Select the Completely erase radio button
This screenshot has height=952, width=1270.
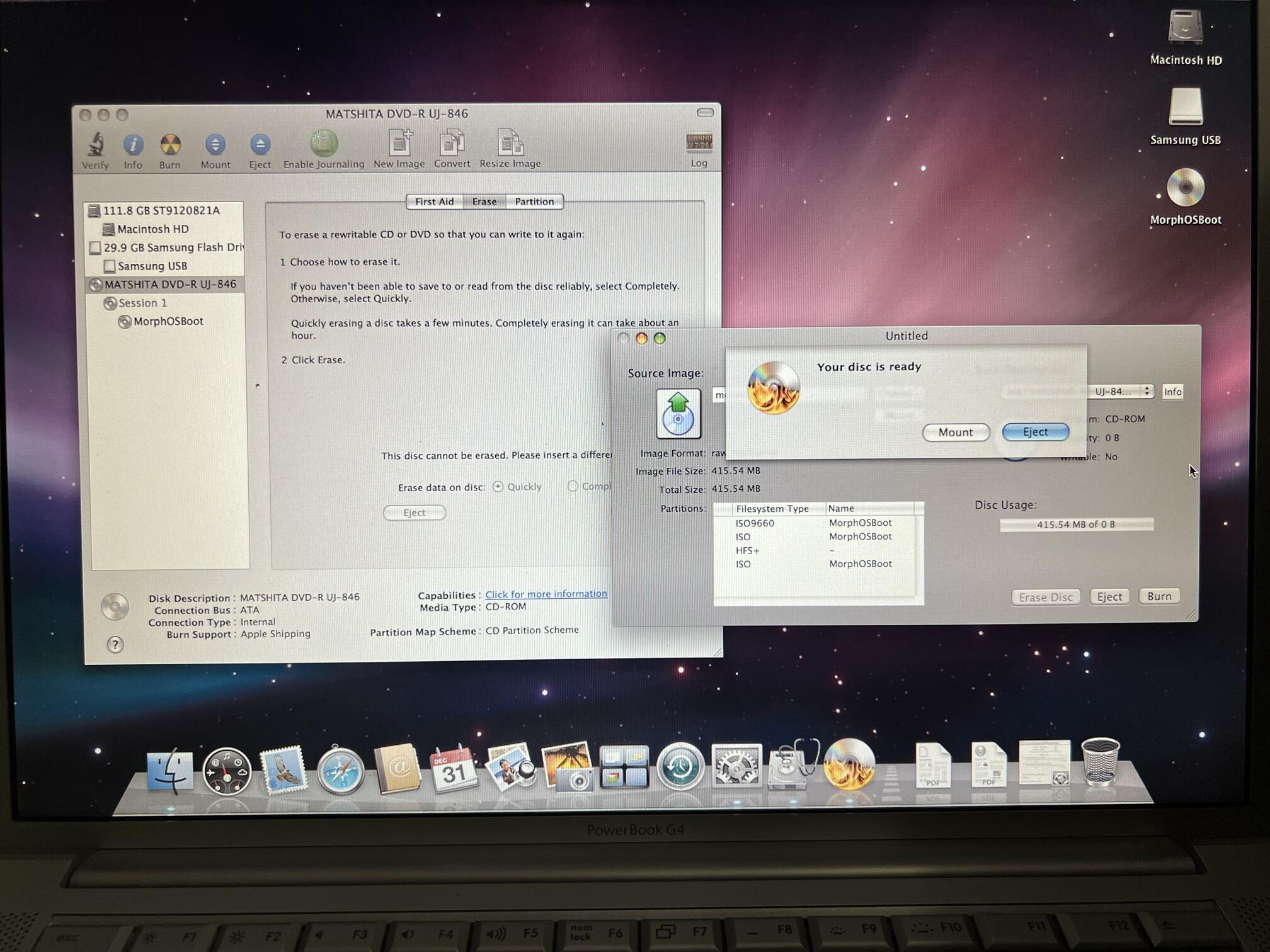tap(573, 486)
